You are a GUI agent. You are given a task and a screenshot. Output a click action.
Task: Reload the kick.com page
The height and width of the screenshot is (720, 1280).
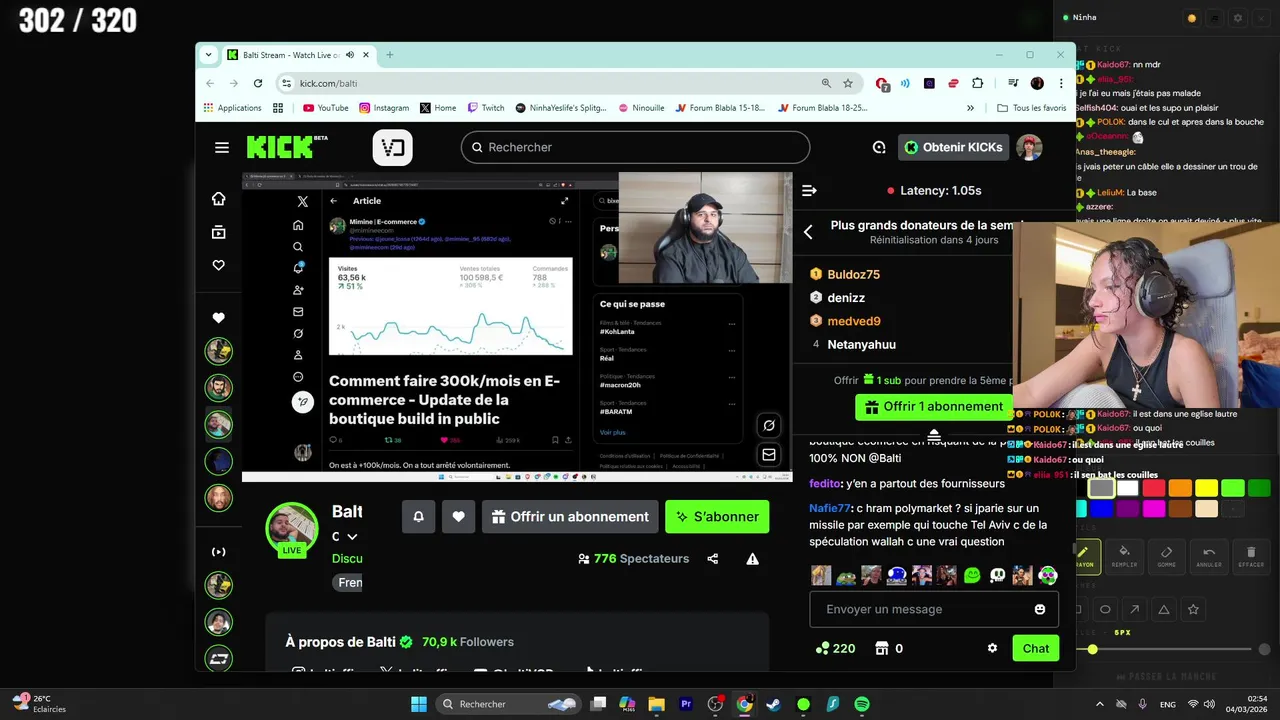tap(258, 83)
